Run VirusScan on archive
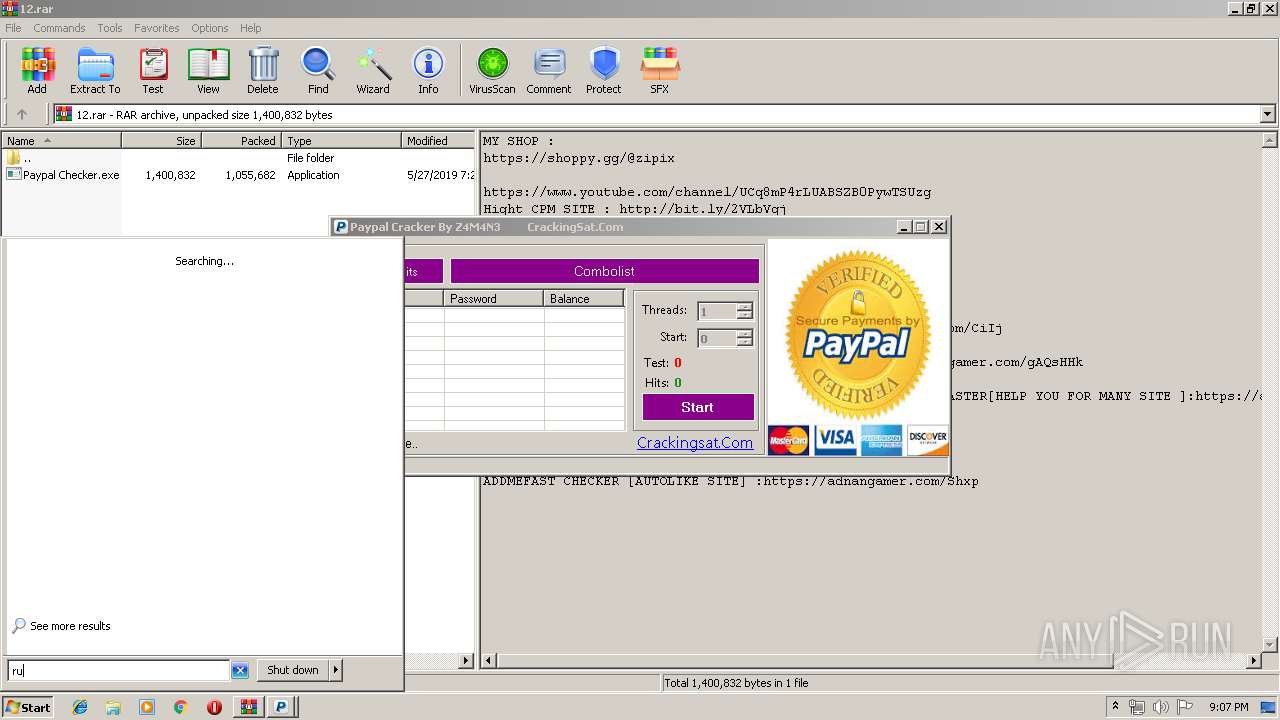Viewport: 1280px width, 720px height. 492,71
